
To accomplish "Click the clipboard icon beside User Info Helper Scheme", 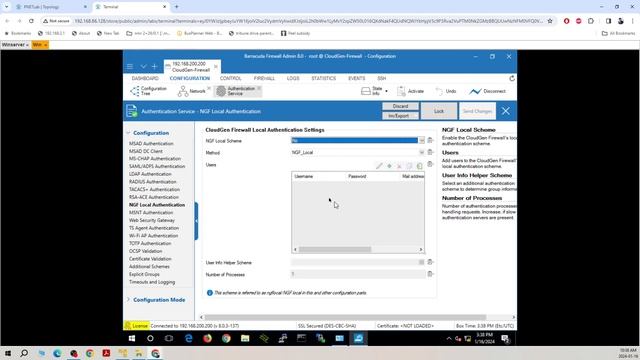I will point(430,262).
